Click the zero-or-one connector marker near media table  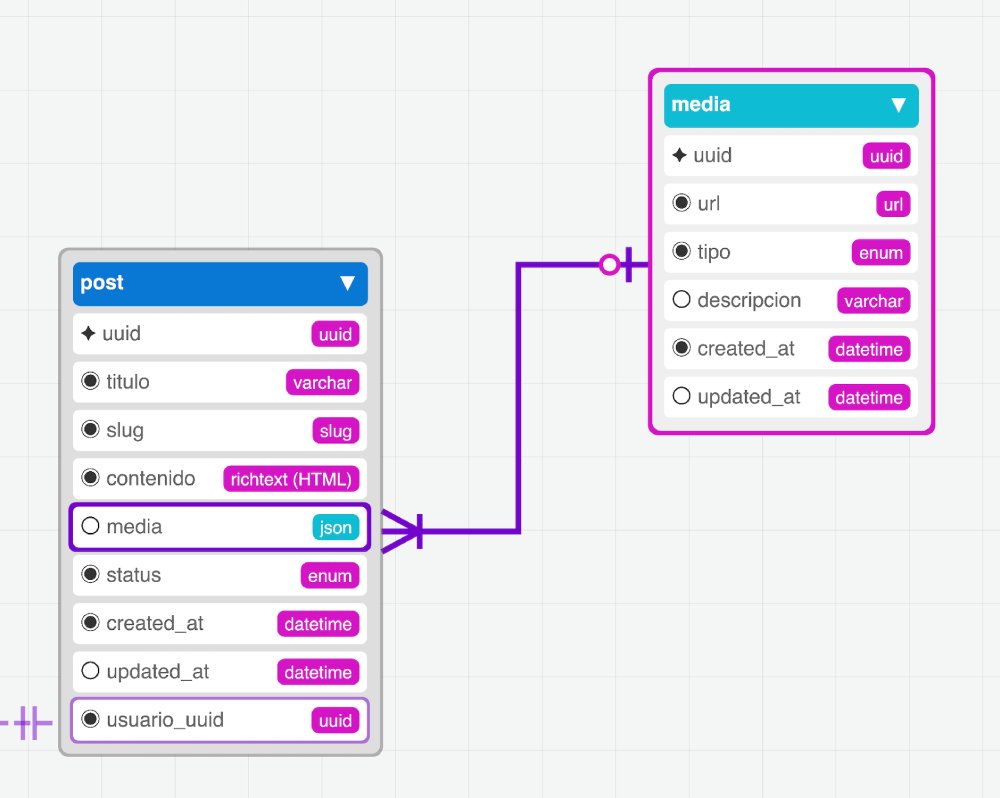pyautogui.click(x=618, y=264)
